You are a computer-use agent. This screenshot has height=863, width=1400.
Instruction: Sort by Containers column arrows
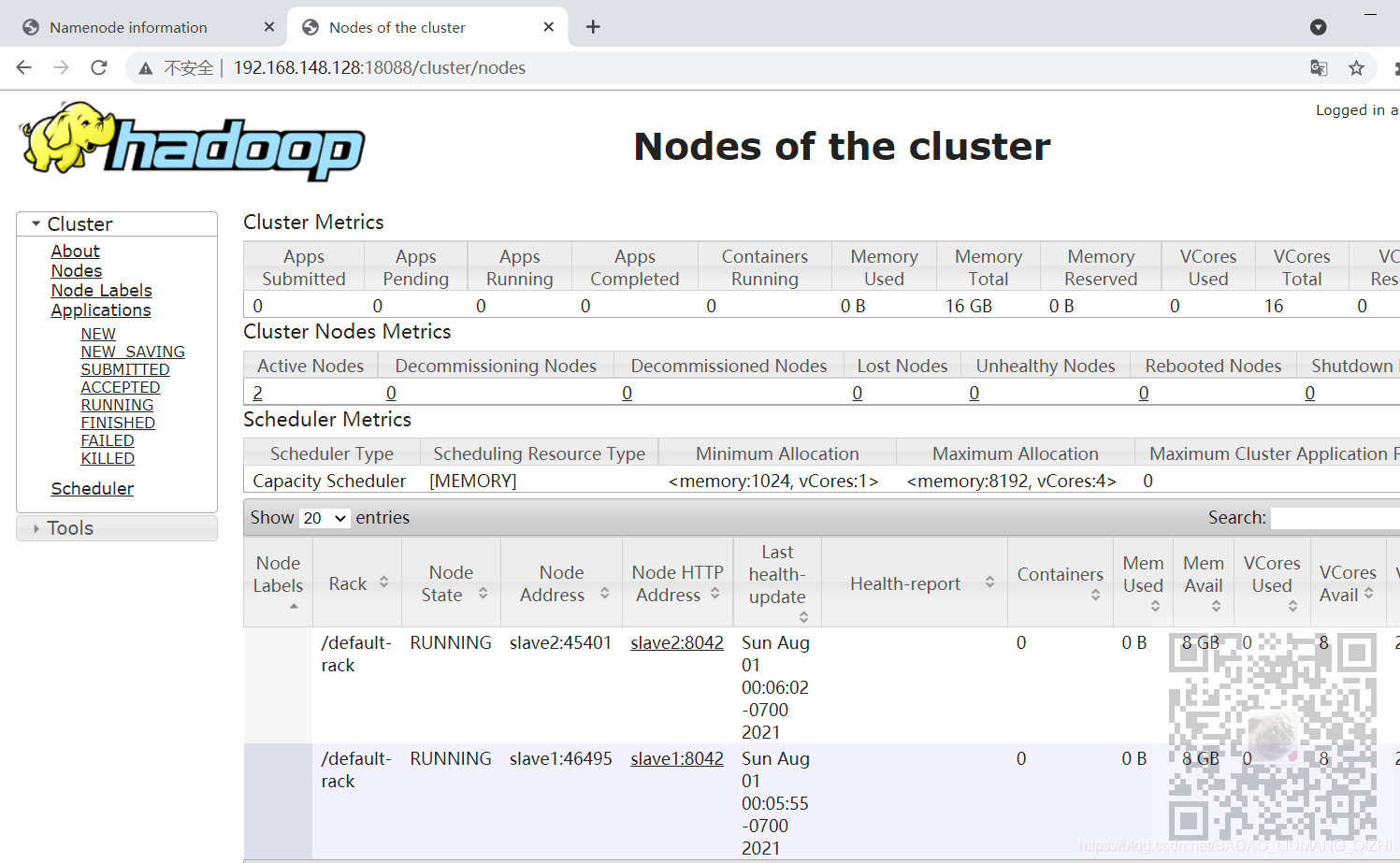click(x=1095, y=595)
